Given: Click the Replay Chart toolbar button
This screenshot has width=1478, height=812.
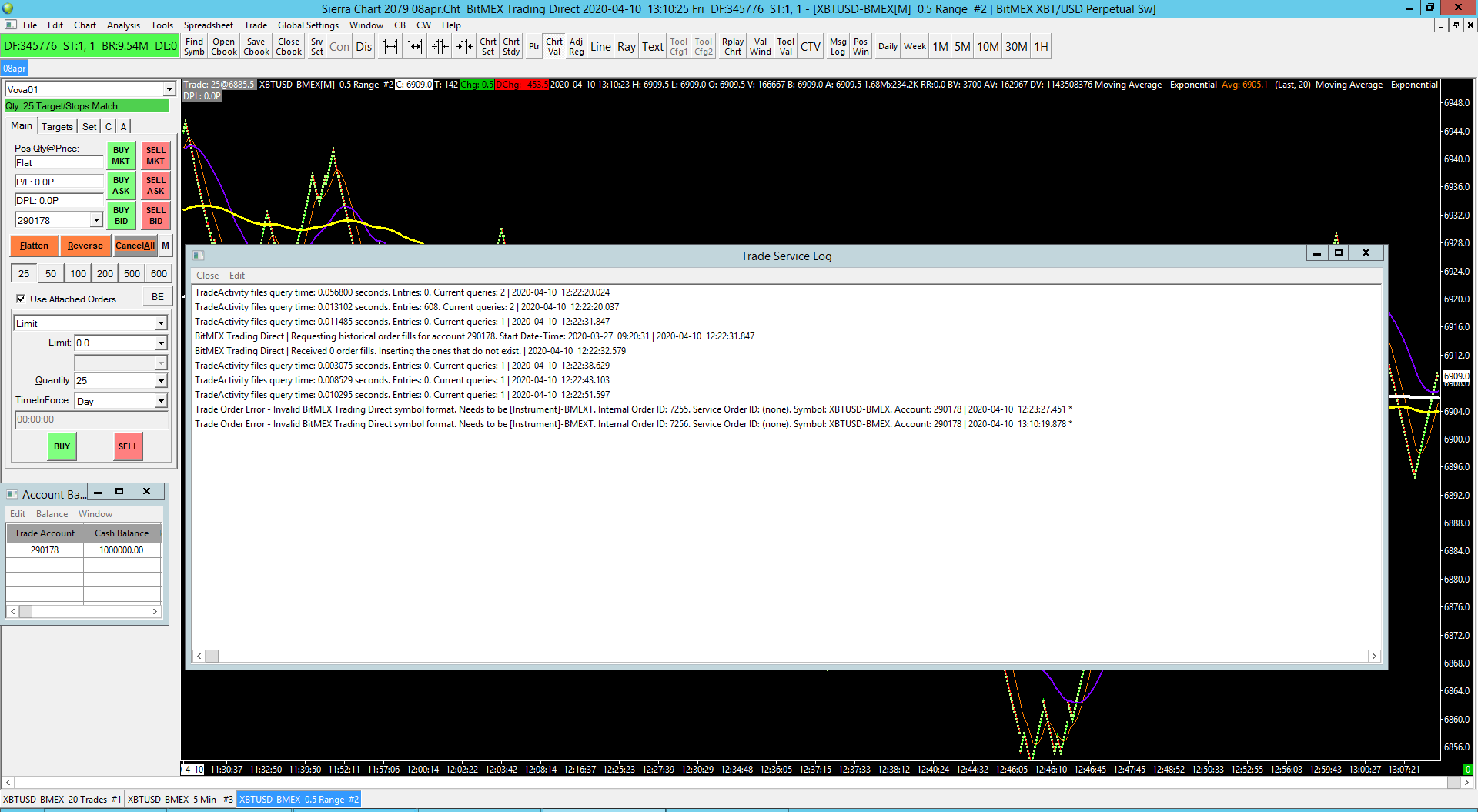Looking at the screenshot, I should [733, 47].
